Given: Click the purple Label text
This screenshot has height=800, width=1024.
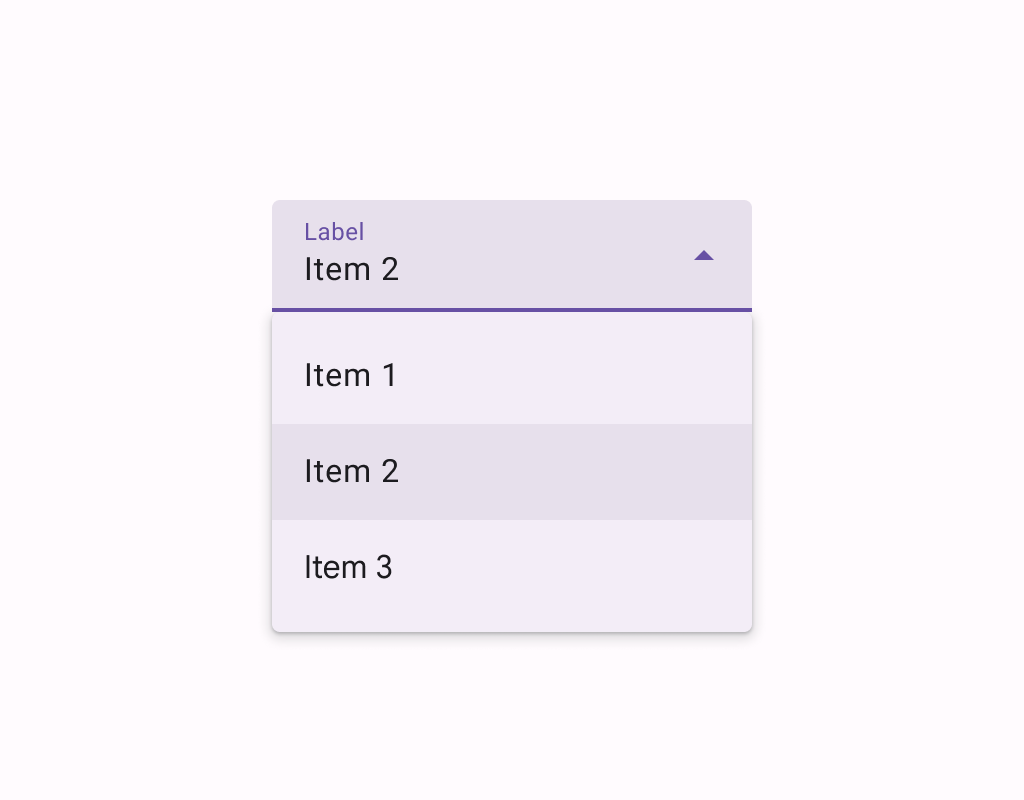Looking at the screenshot, I should click(334, 232).
